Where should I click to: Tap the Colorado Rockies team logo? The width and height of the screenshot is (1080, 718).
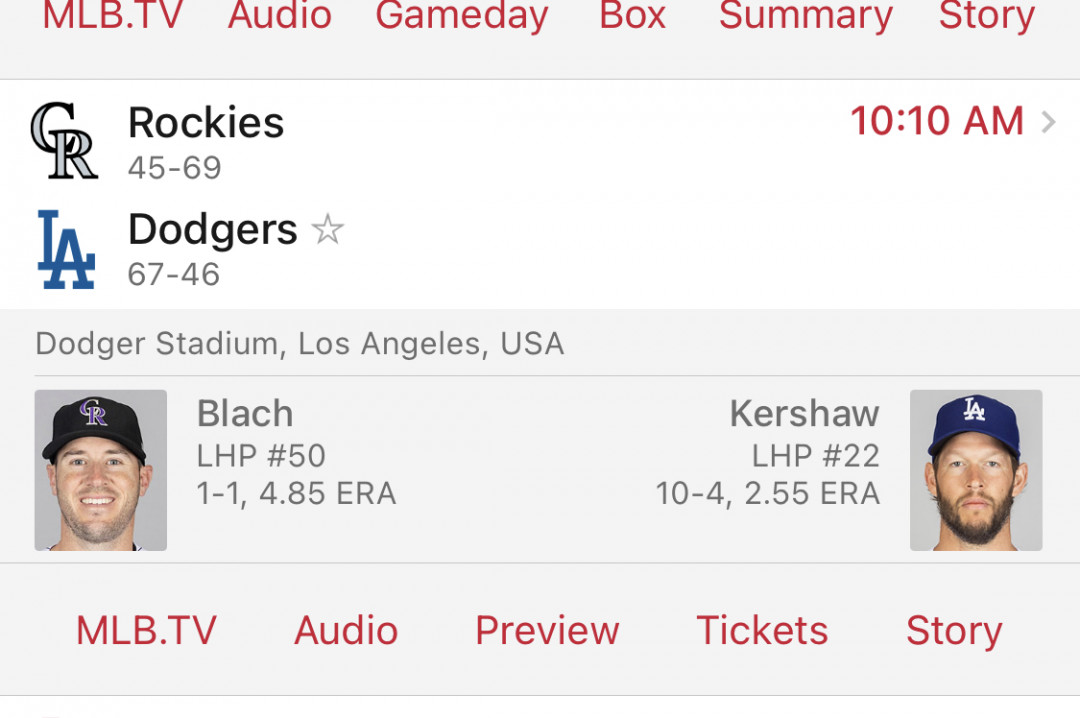(64, 141)
